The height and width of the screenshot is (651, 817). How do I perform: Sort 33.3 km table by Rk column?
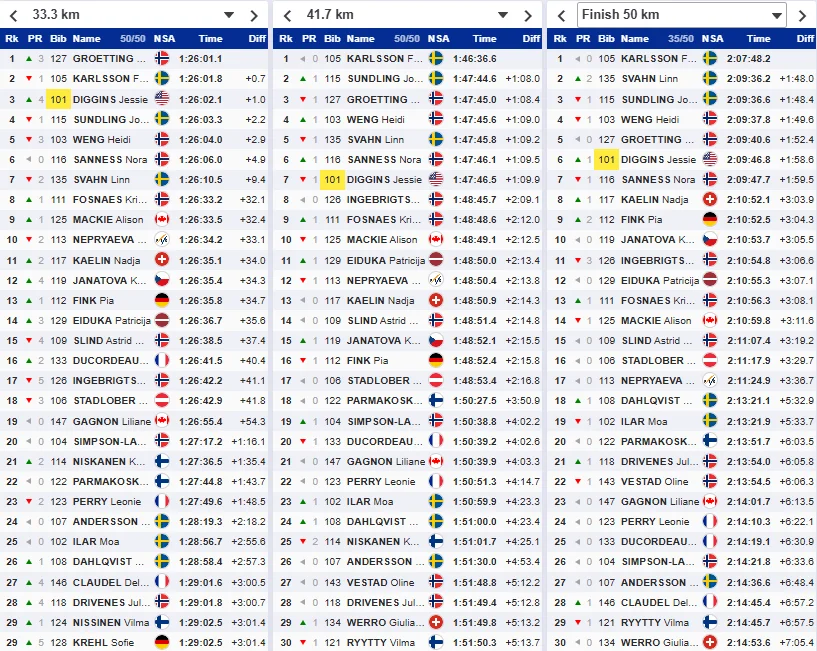coord(12,39)
